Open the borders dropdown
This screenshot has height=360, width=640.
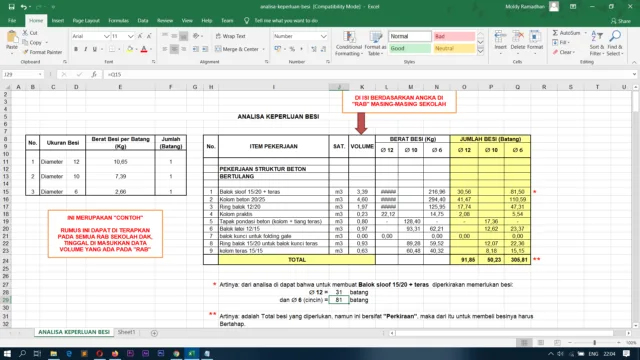pos(119,49)
